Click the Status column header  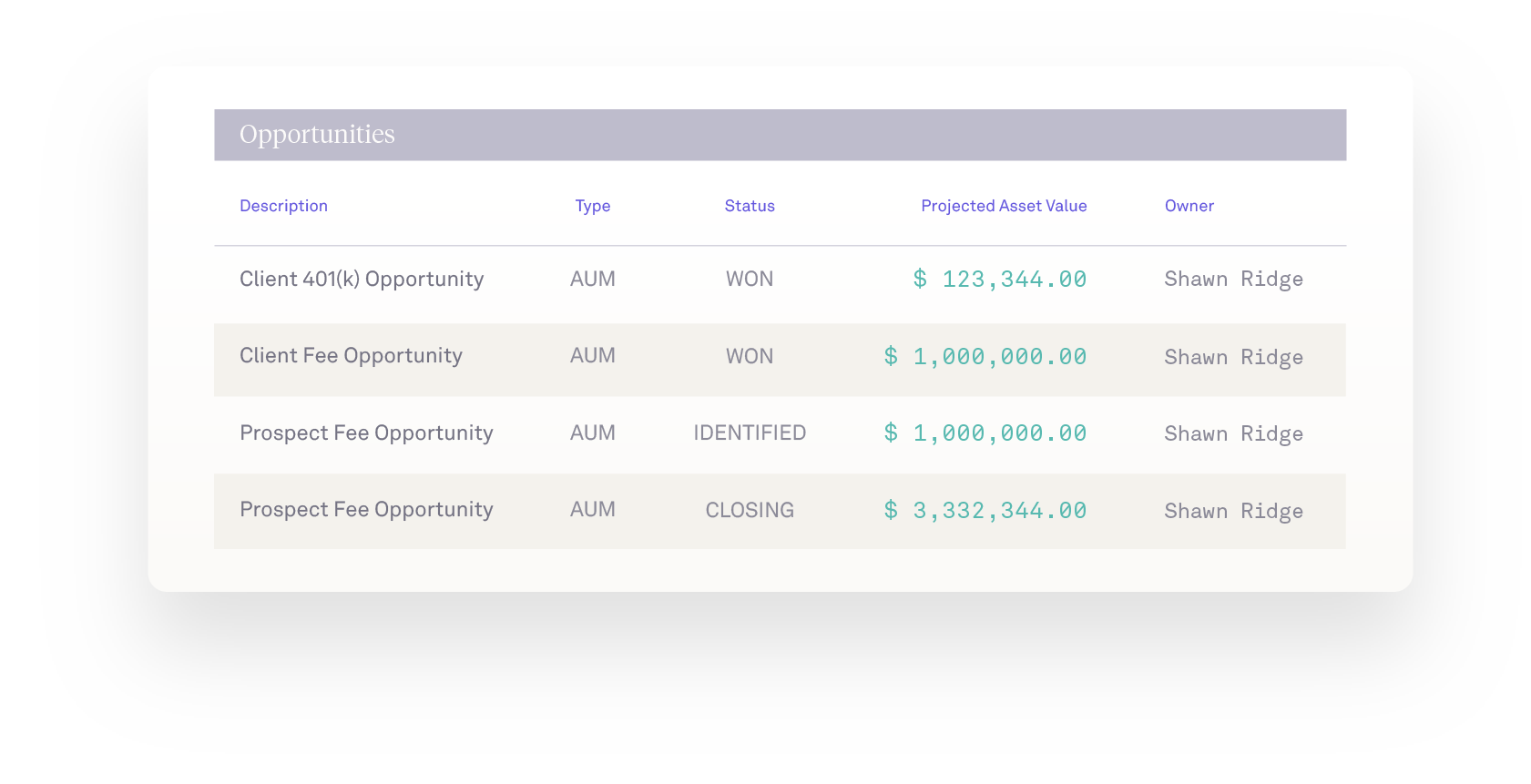(x=750, y=206)
